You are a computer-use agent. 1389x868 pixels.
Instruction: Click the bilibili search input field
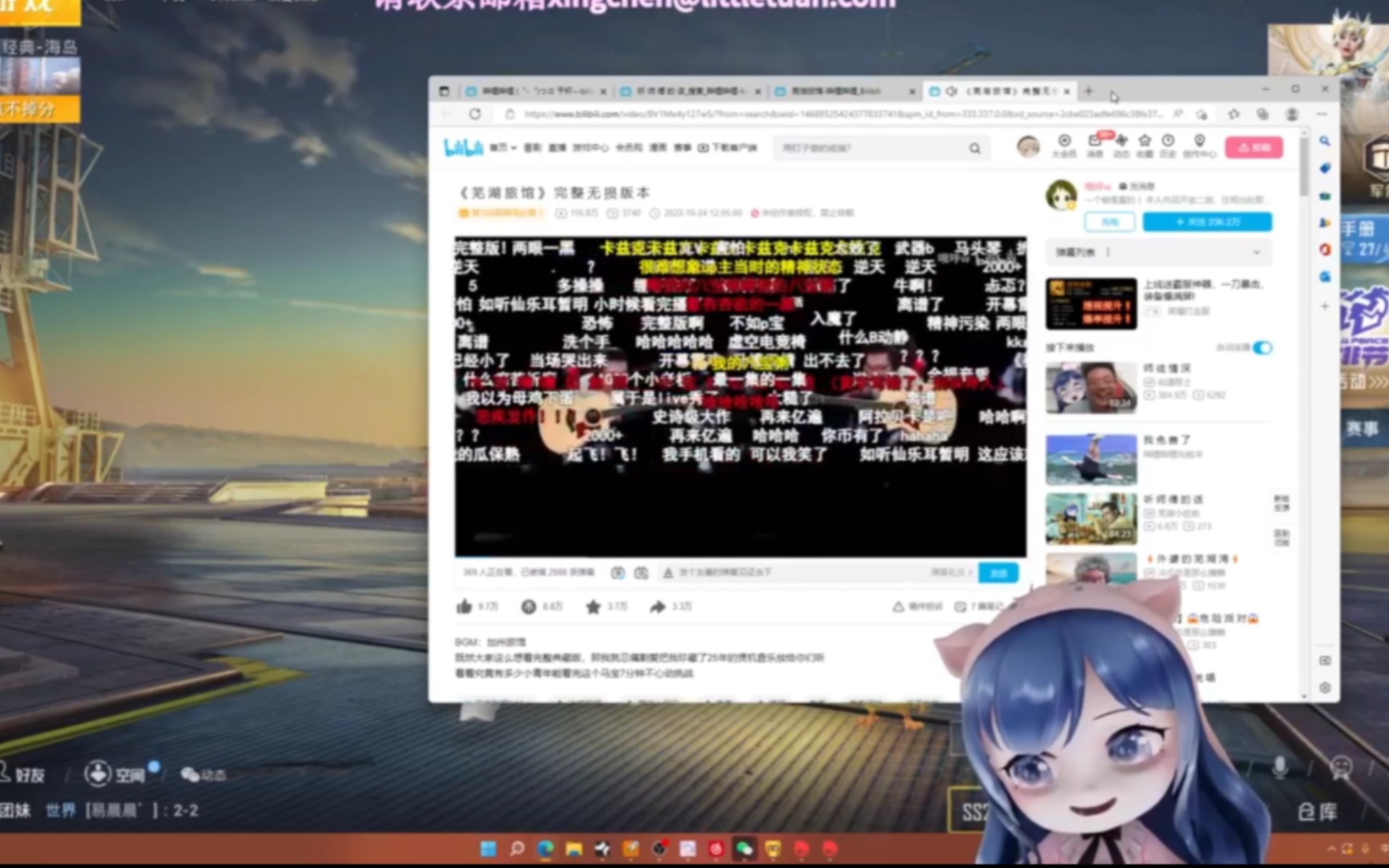click(871, 148)
